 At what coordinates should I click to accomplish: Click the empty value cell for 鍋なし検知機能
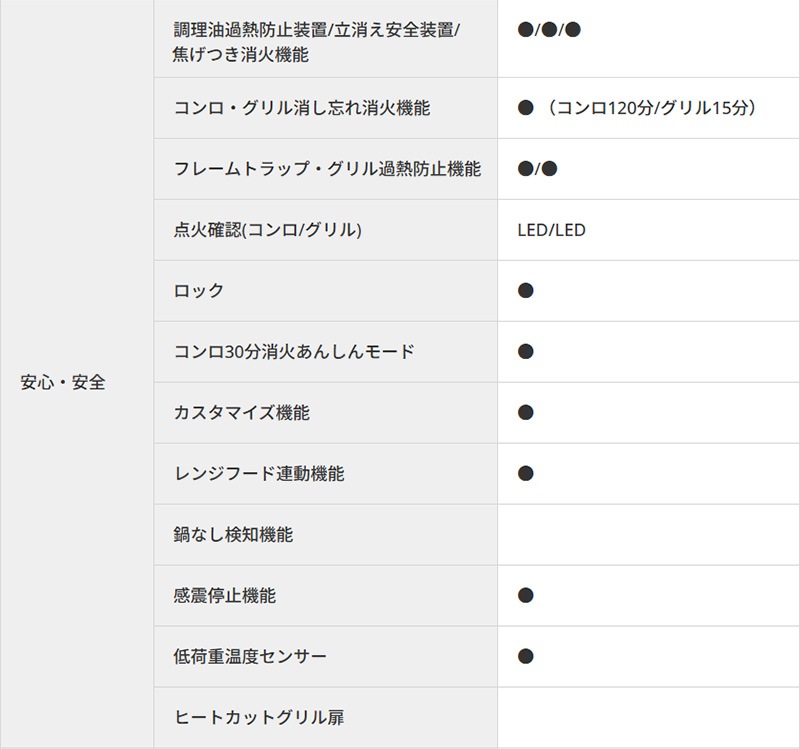click(x=648, y=535)
